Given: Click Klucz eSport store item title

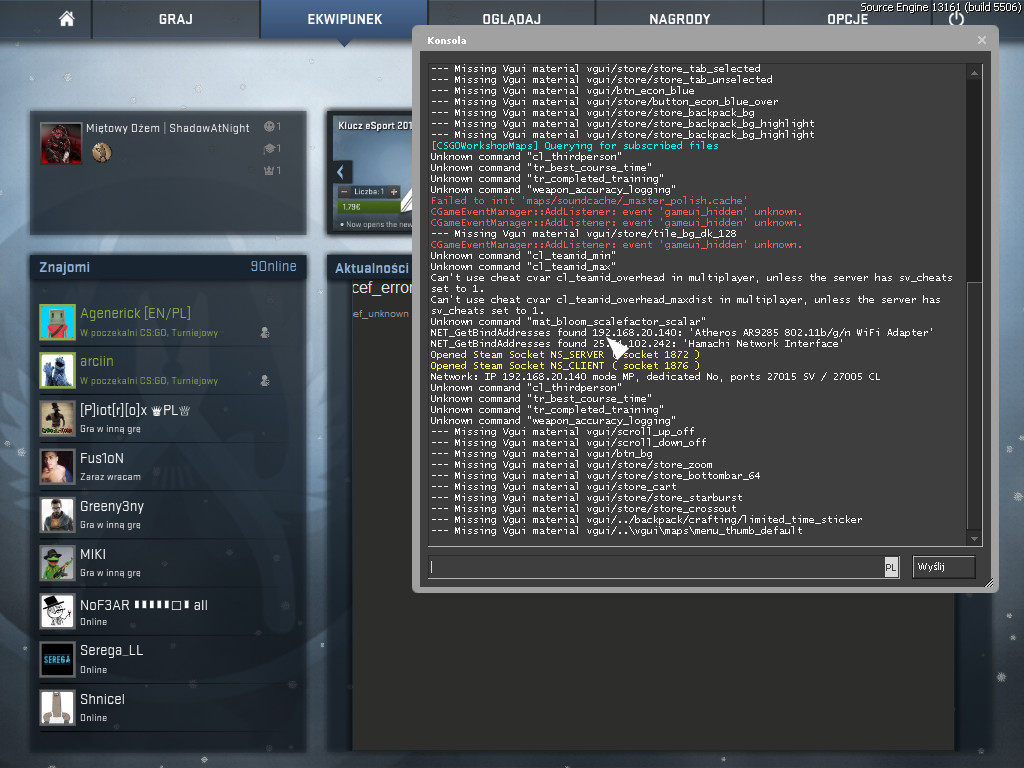Looking at the screenshot, I should click(x=375, y=125).
